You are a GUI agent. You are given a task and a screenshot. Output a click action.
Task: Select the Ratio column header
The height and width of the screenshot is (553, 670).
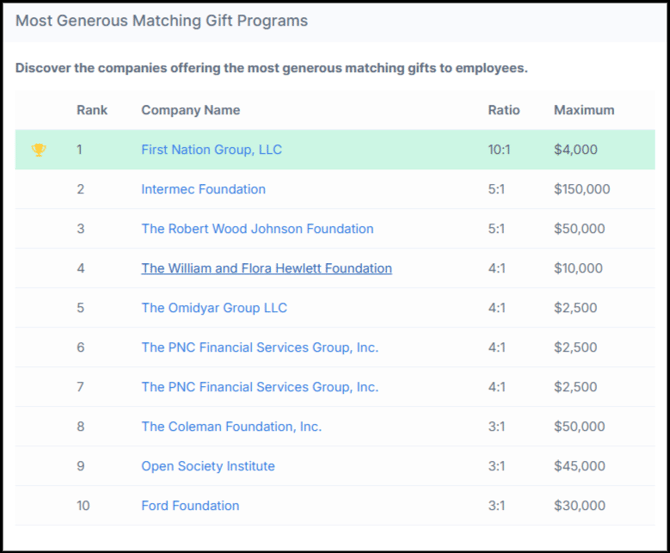coord(504,110)
